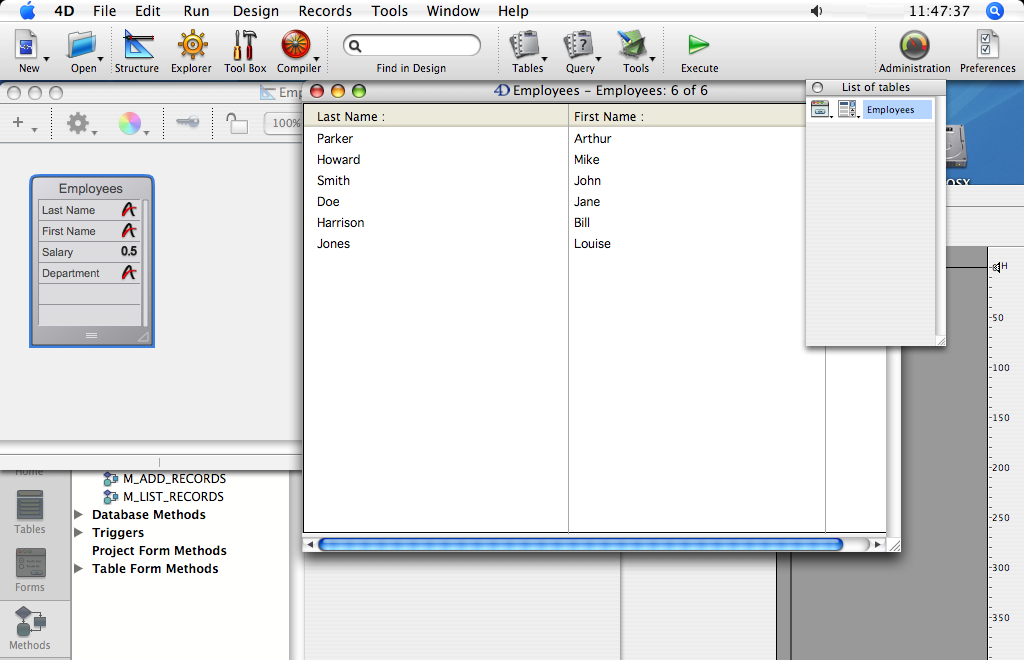Open Preferences from the toolbar
The height and width of the screenshot is (660, 1024).
click(987, 50)
